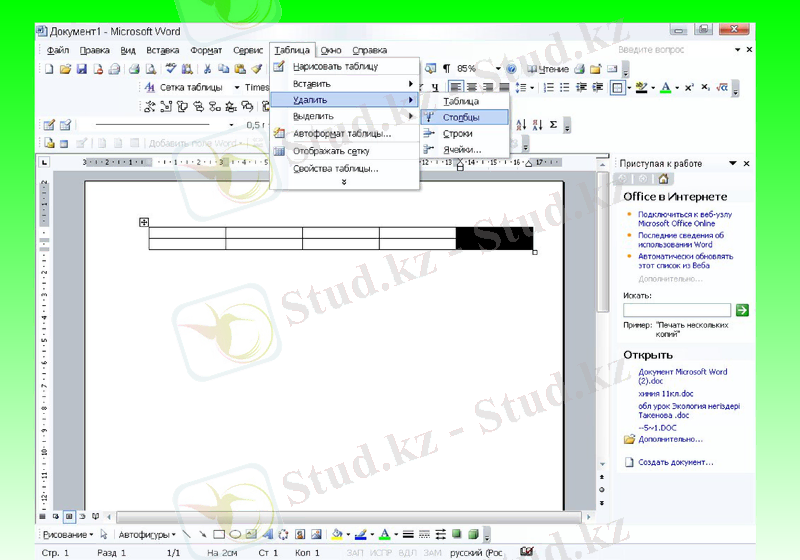Choose Columns in the Delete submenu
This screenshot has height=560, width=800.
point(461,117)
